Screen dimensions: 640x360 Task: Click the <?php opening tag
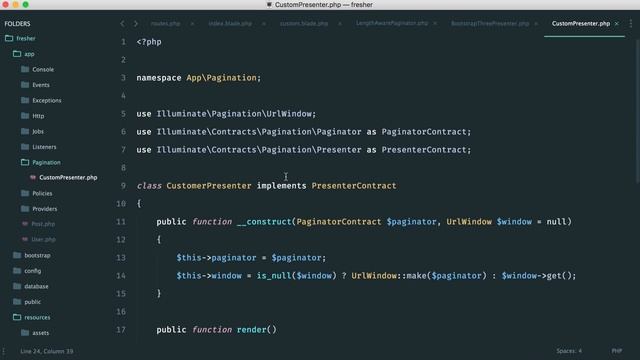click(x=149, y=42)
